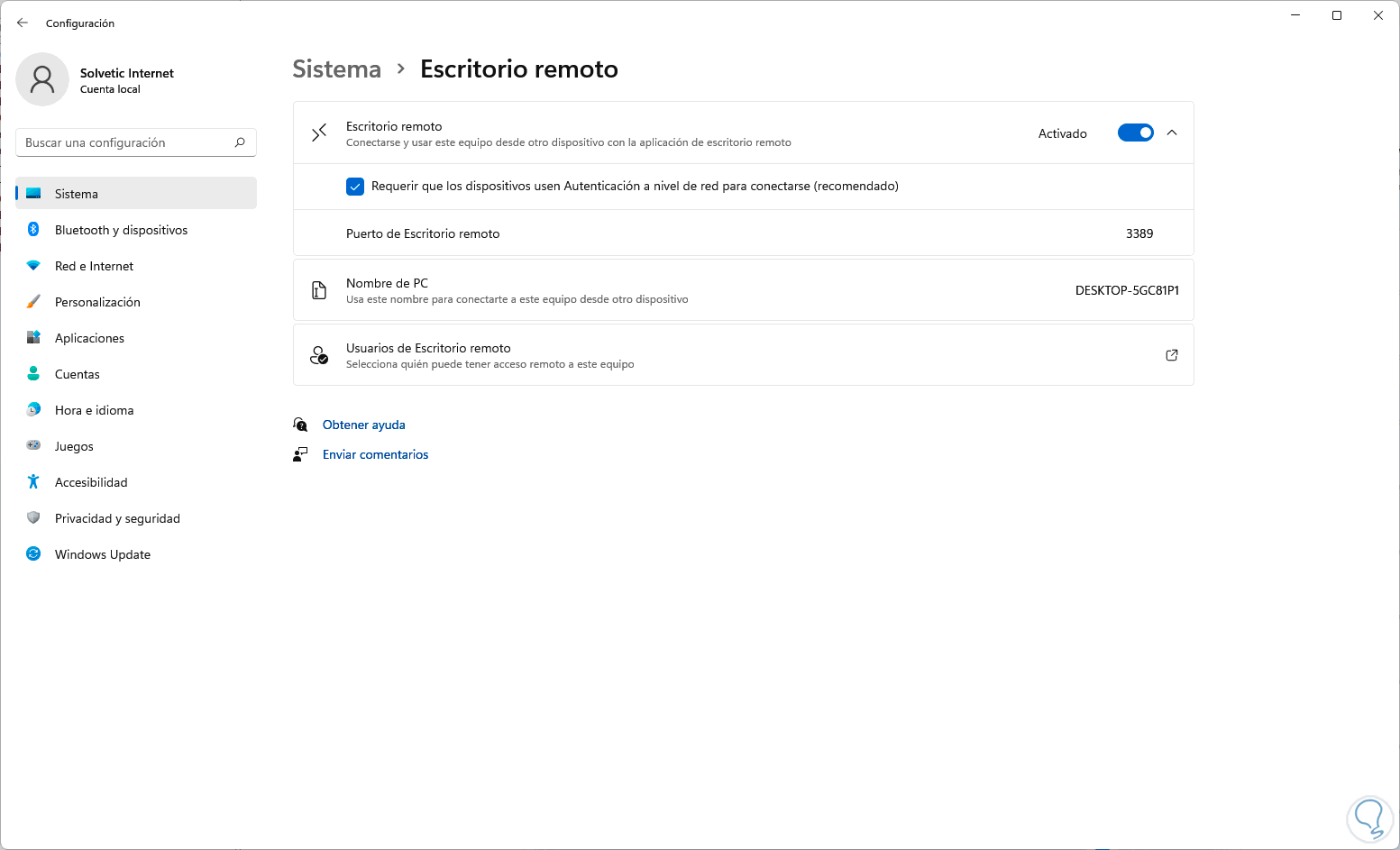The image size is (1400, 850).
Task: Click the Obtener ayuda link
Action: (x=363, y=425)
